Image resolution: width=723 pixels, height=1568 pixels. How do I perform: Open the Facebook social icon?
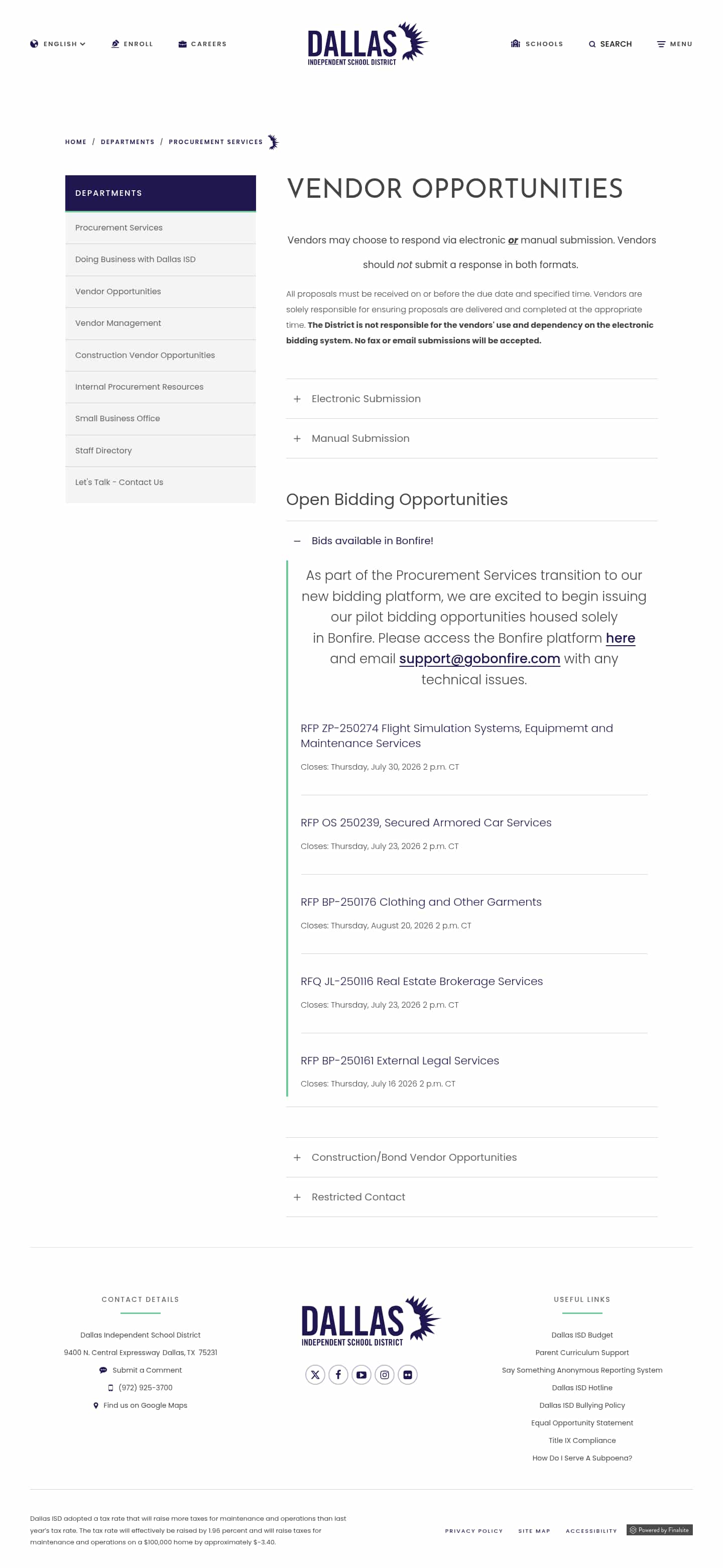338,1374
